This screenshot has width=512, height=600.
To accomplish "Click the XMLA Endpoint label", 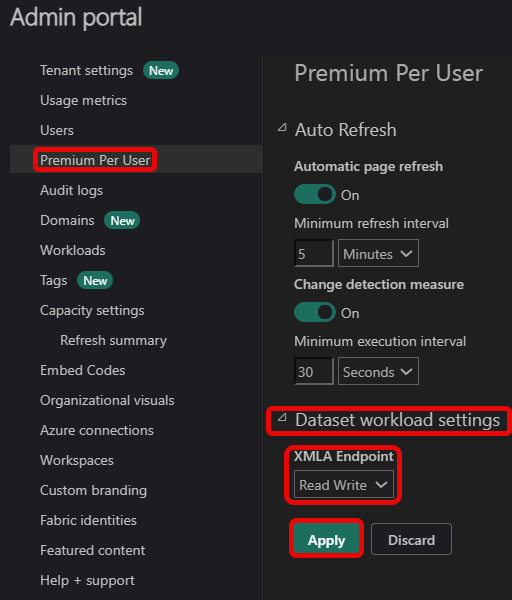I will [344, 456].
